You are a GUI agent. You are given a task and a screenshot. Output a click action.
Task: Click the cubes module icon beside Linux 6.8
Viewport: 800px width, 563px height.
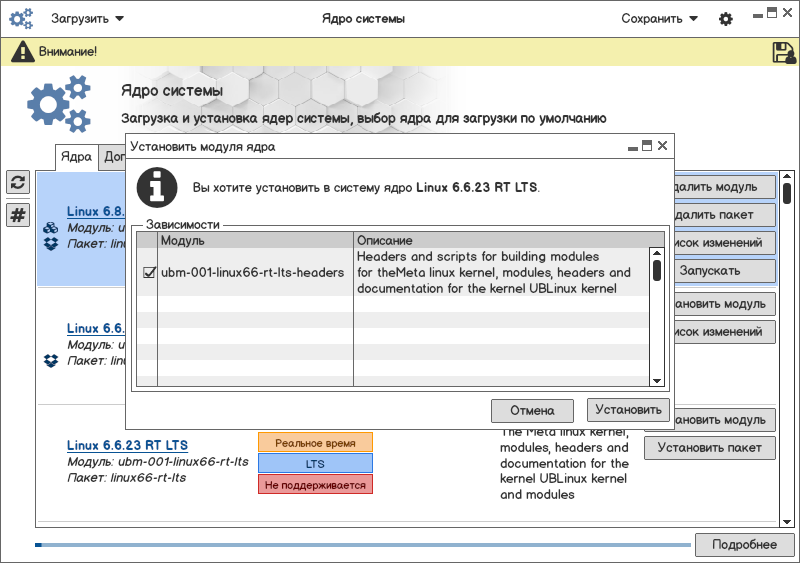tap(51, 228)
